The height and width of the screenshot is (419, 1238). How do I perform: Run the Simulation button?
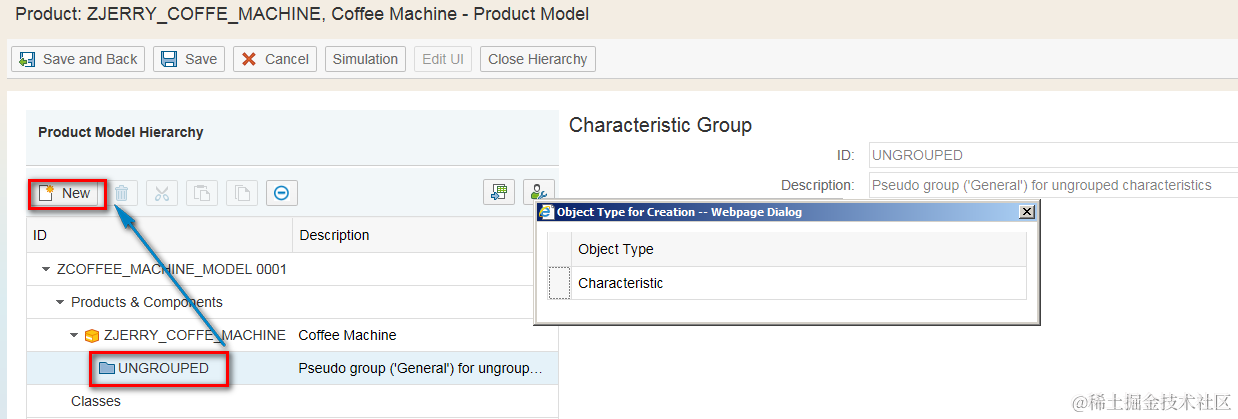(365, 59)
